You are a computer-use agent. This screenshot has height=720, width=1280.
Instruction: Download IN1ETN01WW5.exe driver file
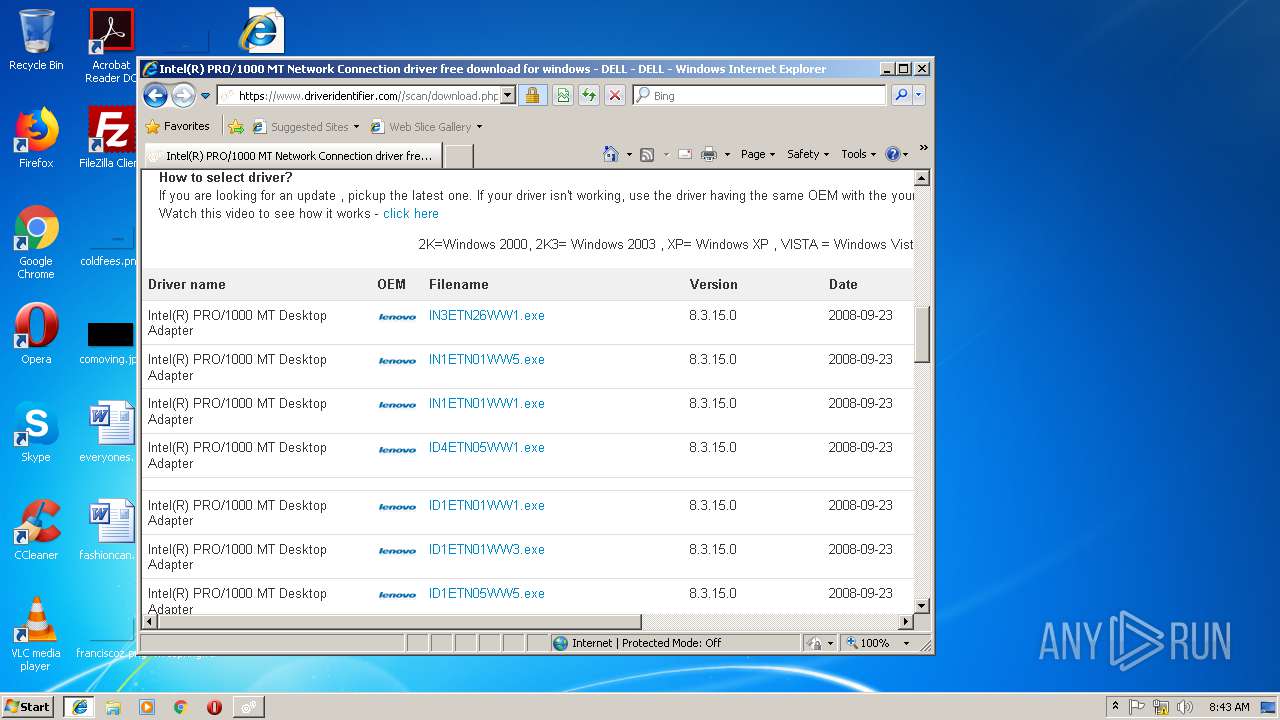coord(487,359)
